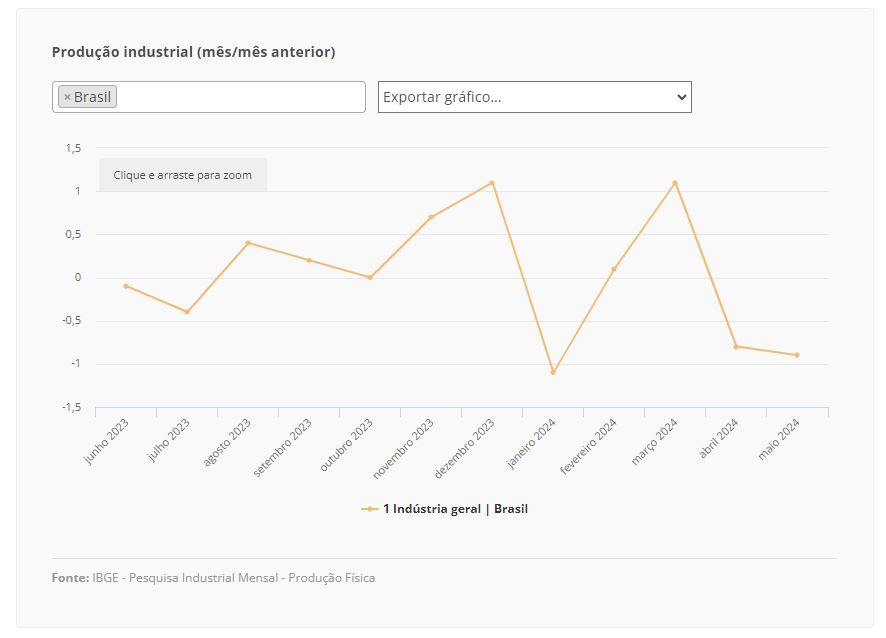The width and height of the screenshot is (886, 638).
Task: Select the maio 2024 data point
Action: pos(797,355)
